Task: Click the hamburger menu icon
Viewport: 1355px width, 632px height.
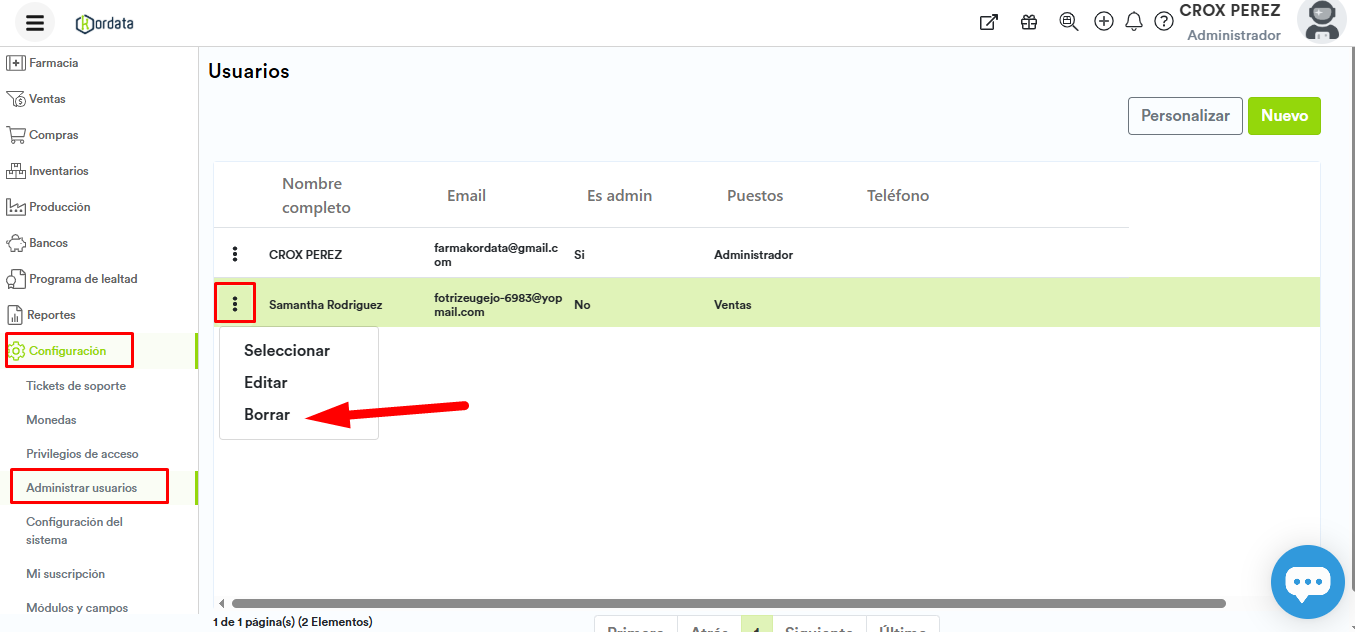Action: tap(35, 23)
